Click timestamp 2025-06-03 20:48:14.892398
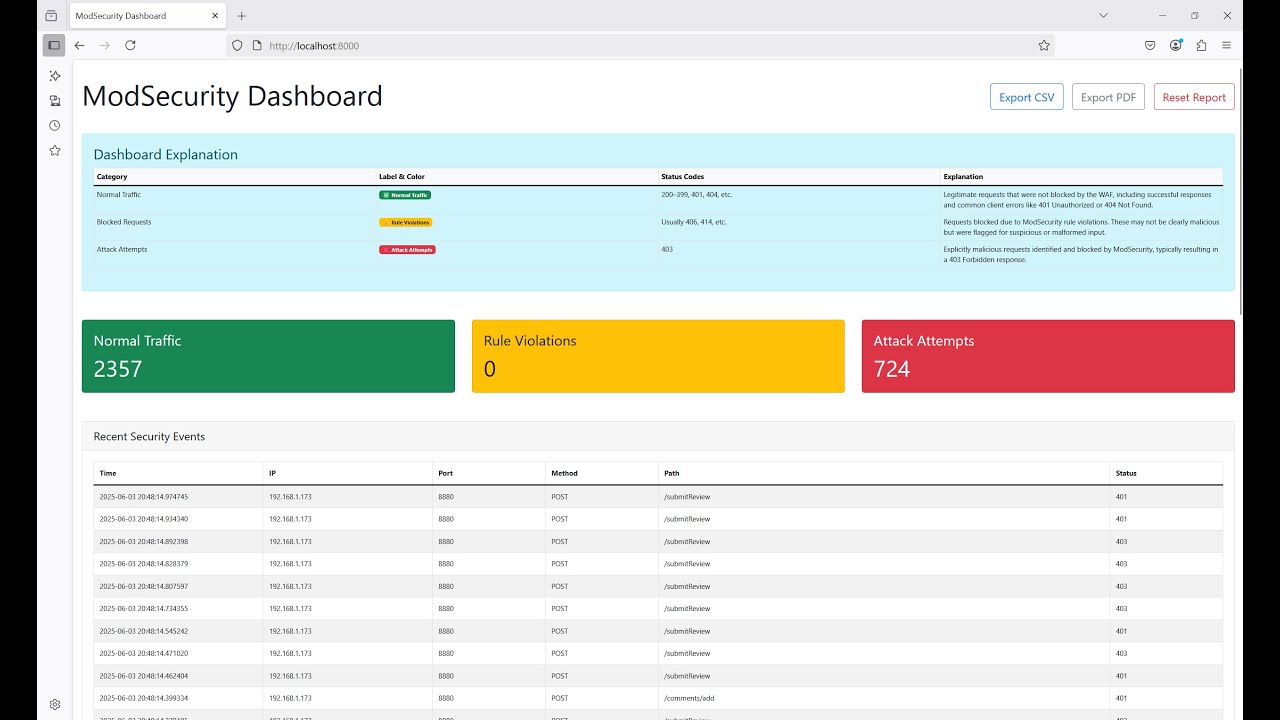 (144, 542)
